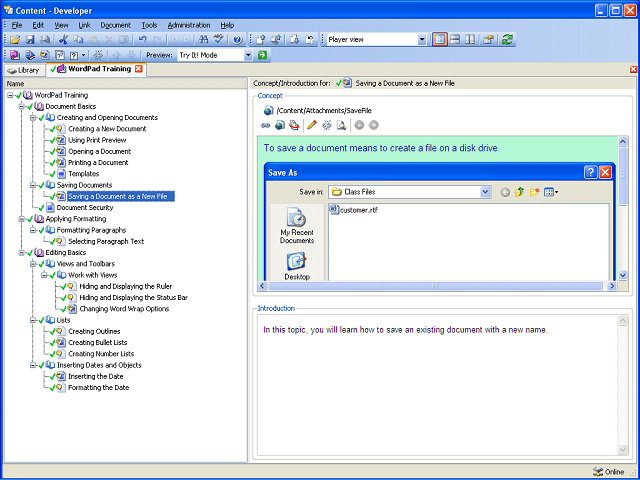Click the Name column header

click(x=126, y=84)
